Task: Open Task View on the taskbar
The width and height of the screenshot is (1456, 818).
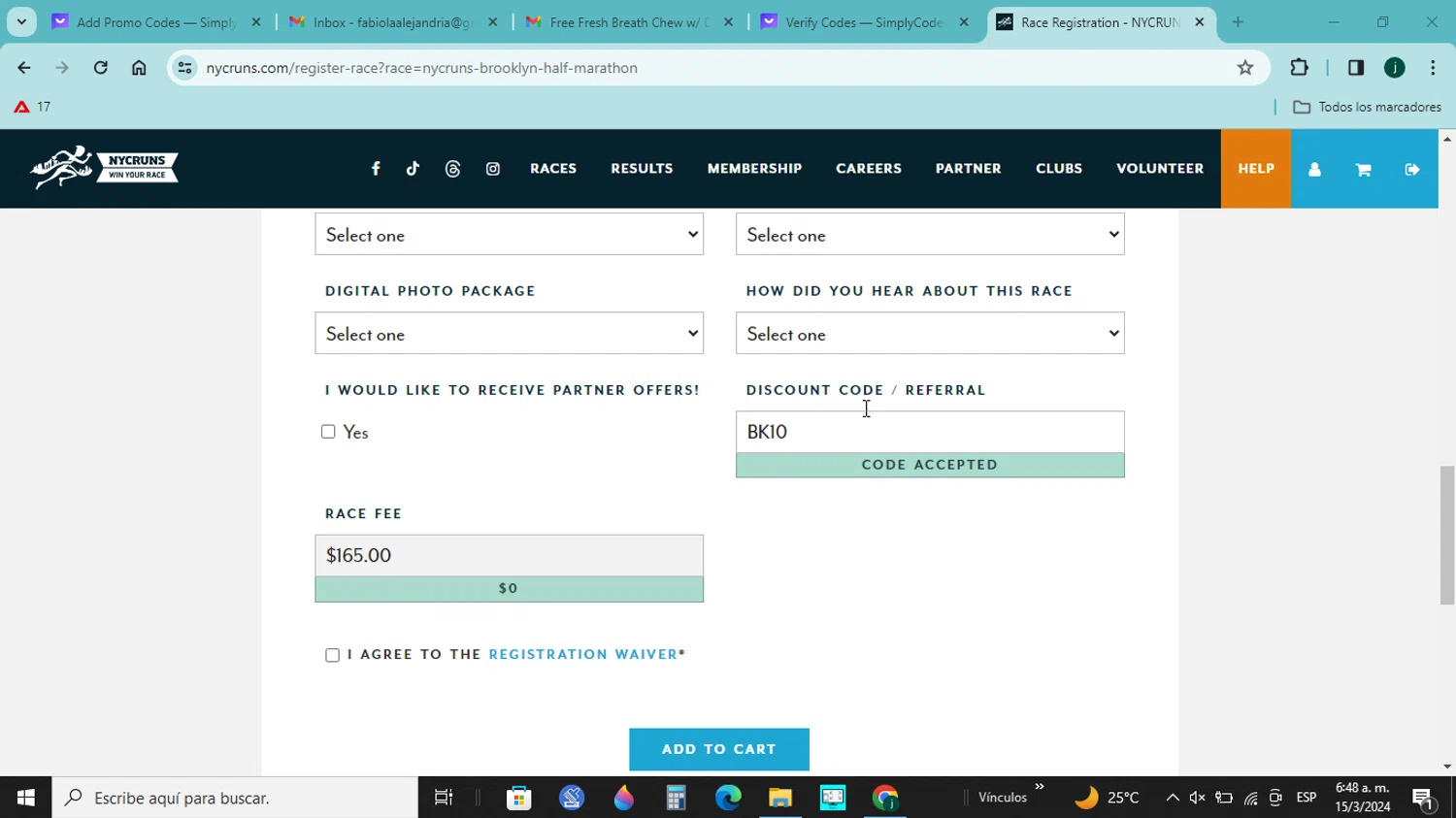Action: tap(444, 798)
